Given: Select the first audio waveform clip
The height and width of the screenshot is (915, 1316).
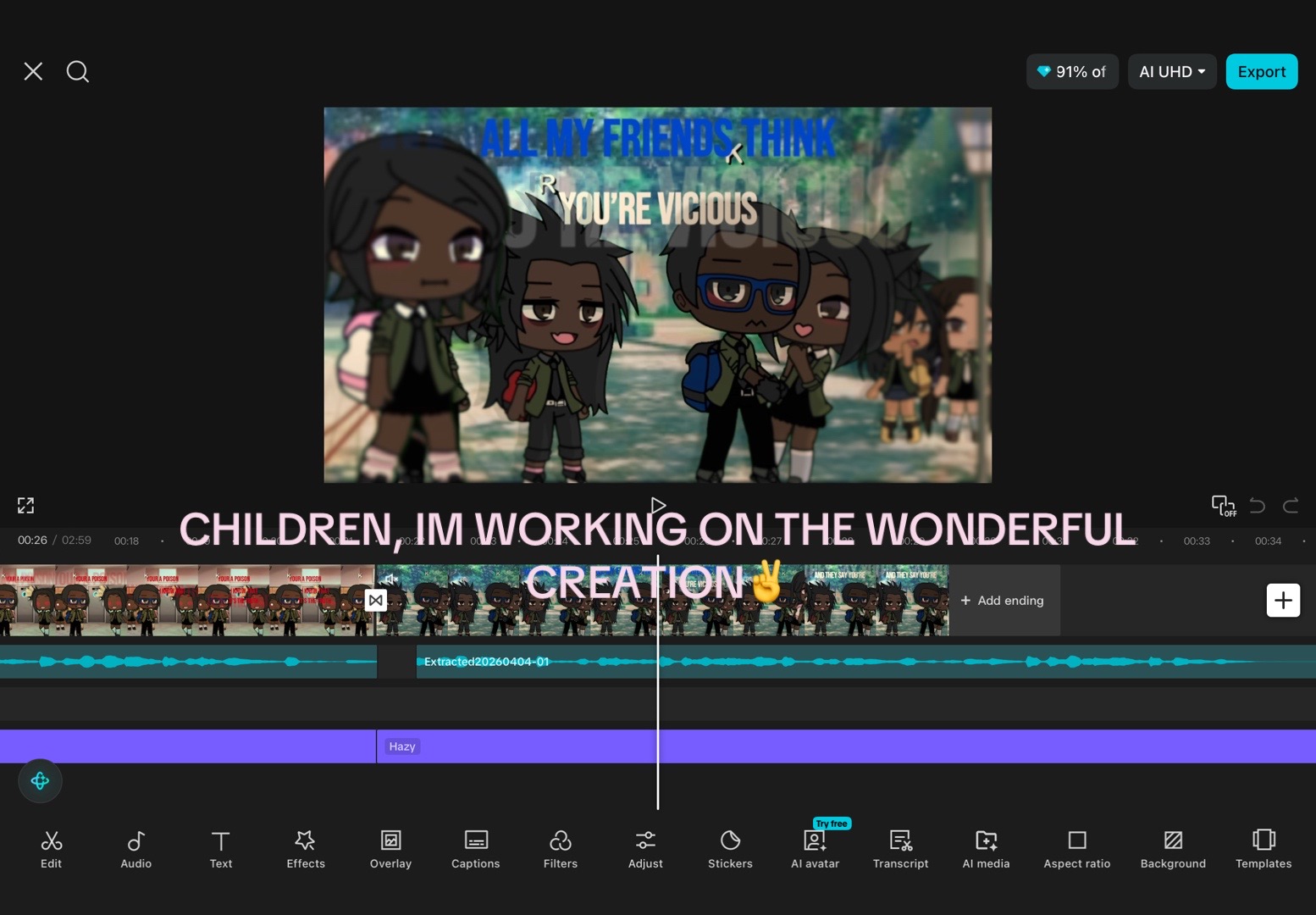Looking at the screenshot, I should coord(188,662).
